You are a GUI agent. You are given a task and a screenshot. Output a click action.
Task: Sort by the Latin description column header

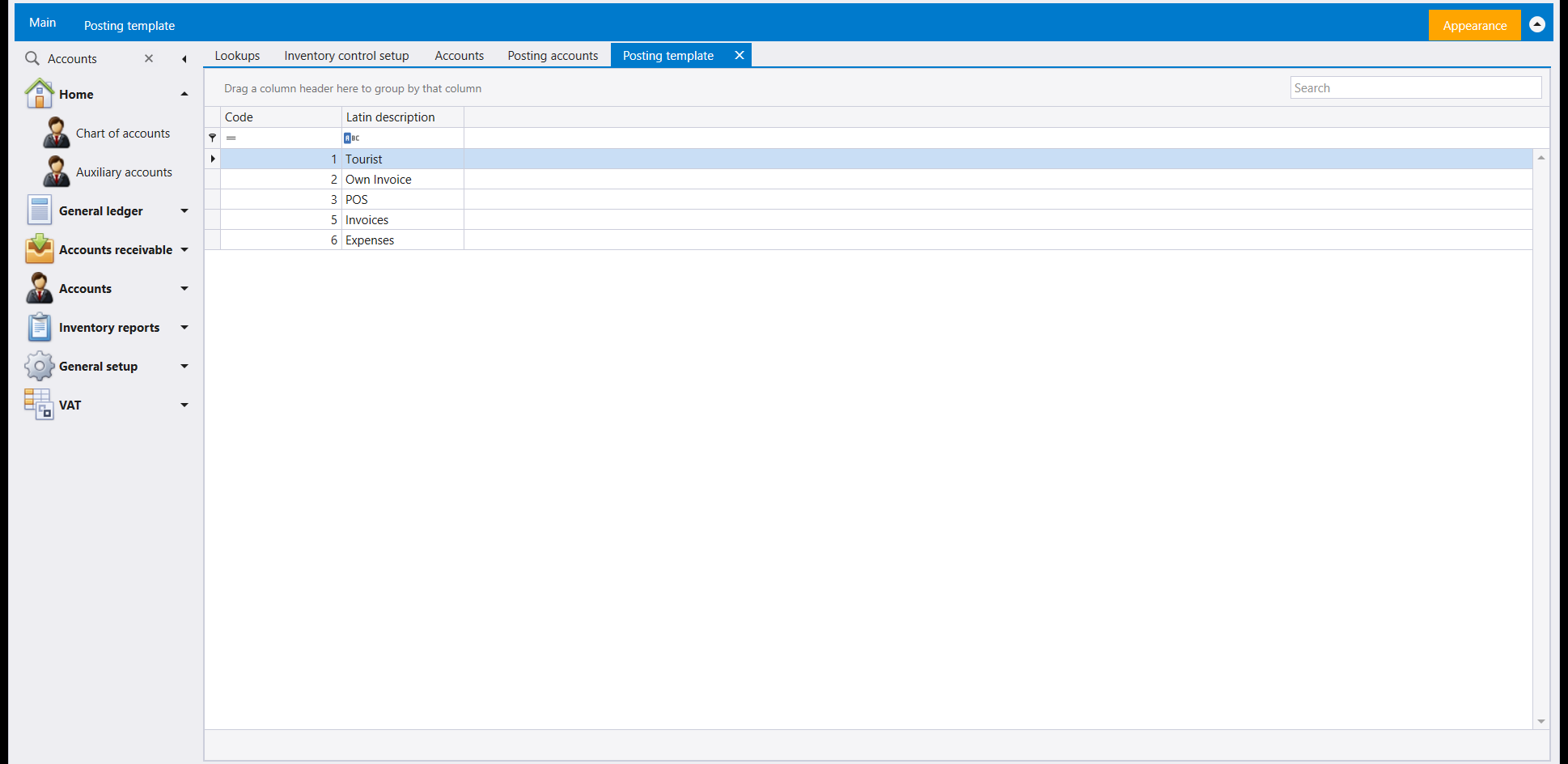(x=403, y=117)
